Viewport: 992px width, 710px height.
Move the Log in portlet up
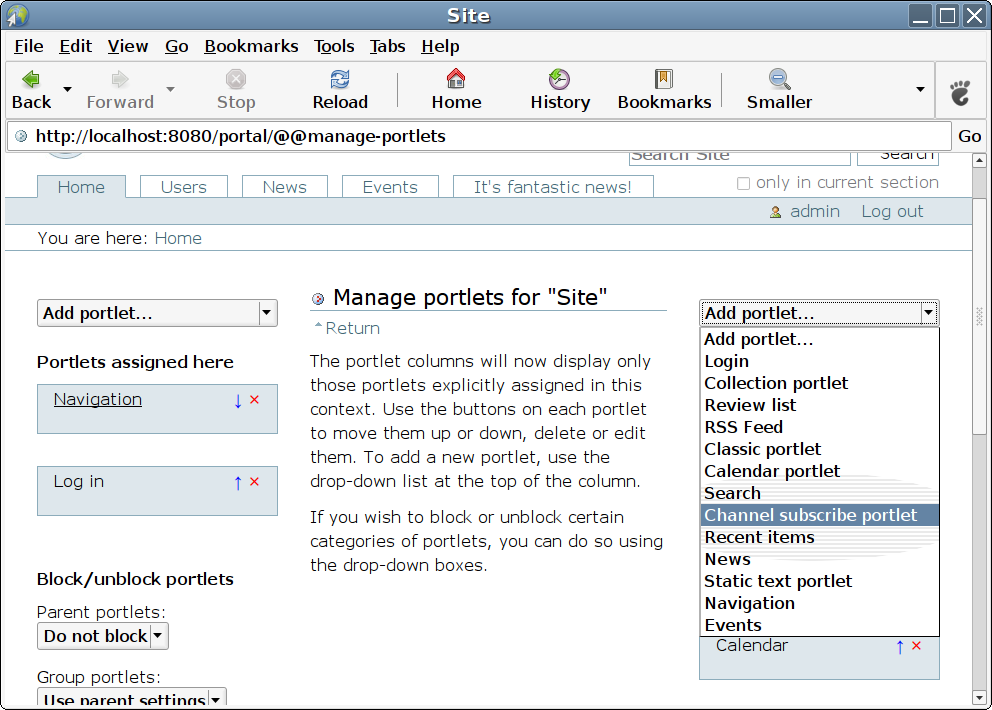(x=237, y=482)
